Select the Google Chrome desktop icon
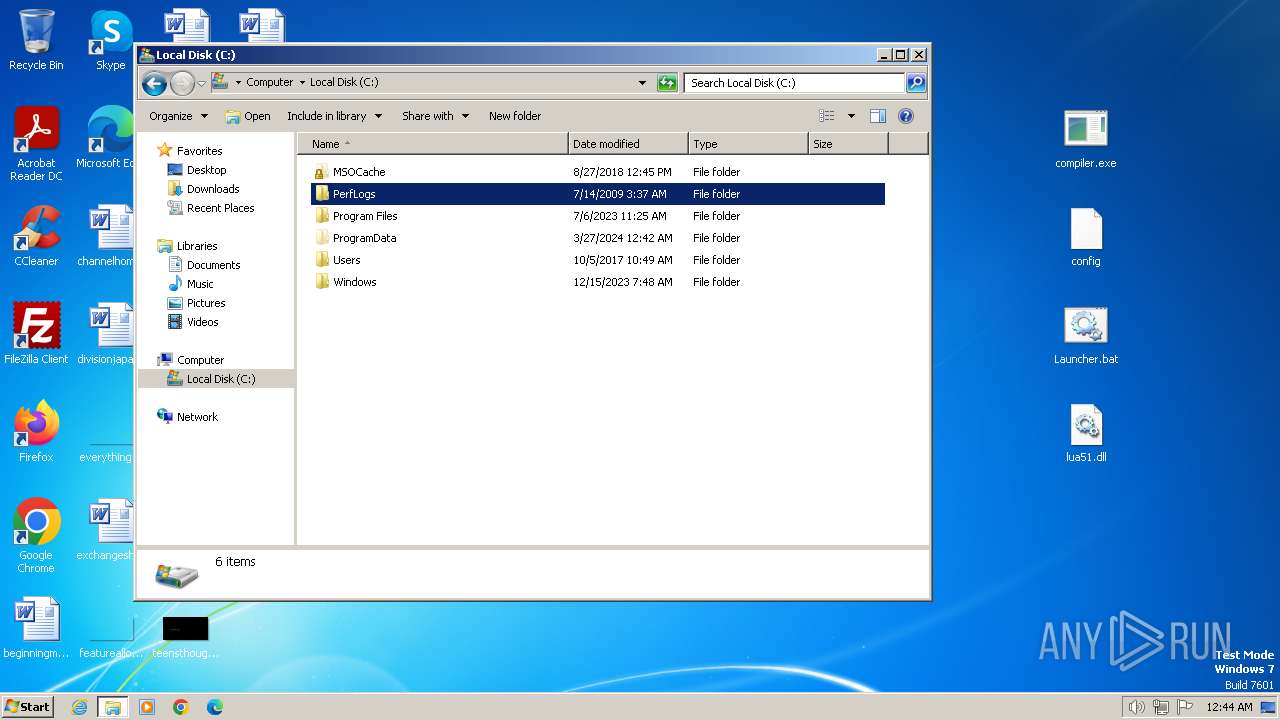Screen dimensions: 1280x720 [36, 536]
